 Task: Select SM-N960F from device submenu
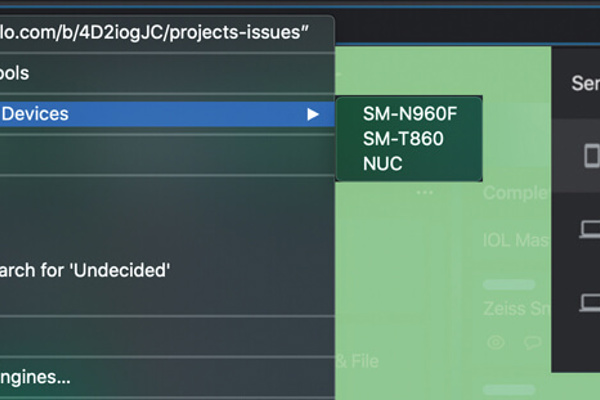point(409,113)
